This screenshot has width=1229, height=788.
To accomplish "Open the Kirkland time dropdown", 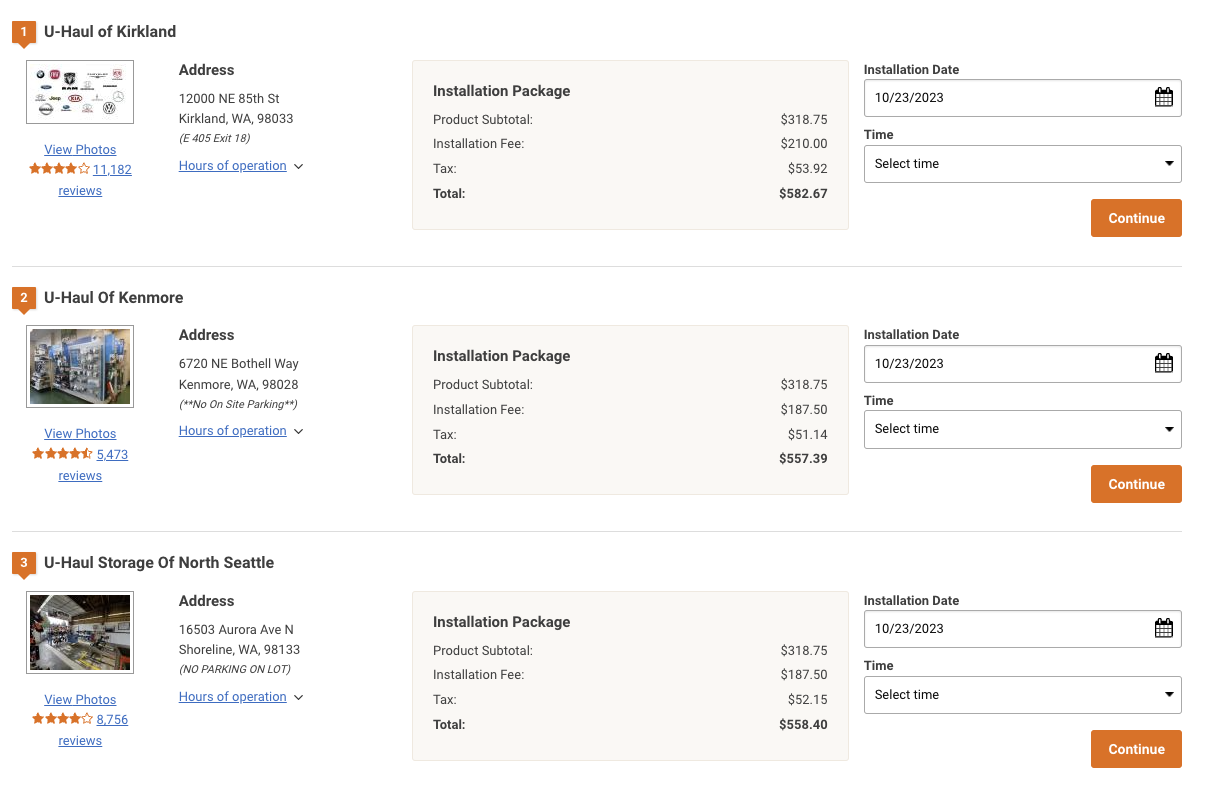I will click(1022, 164).
